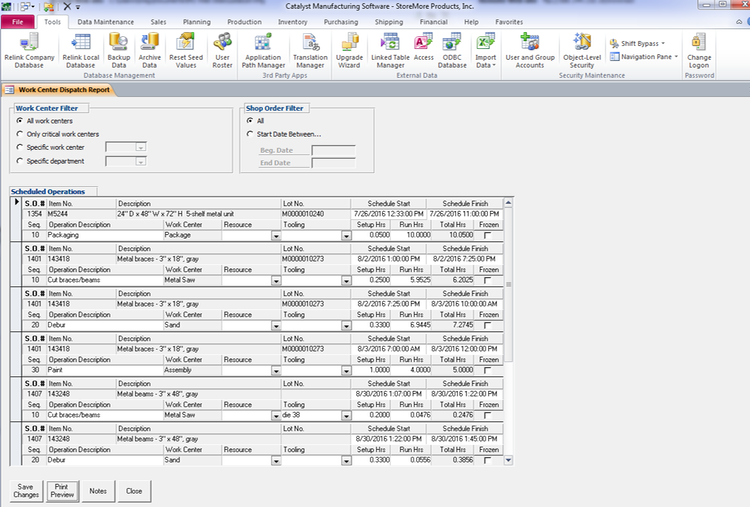The height and width of the screenshot is (507, 750).
Task: Click Print Preview button
Action: [62, 491]
